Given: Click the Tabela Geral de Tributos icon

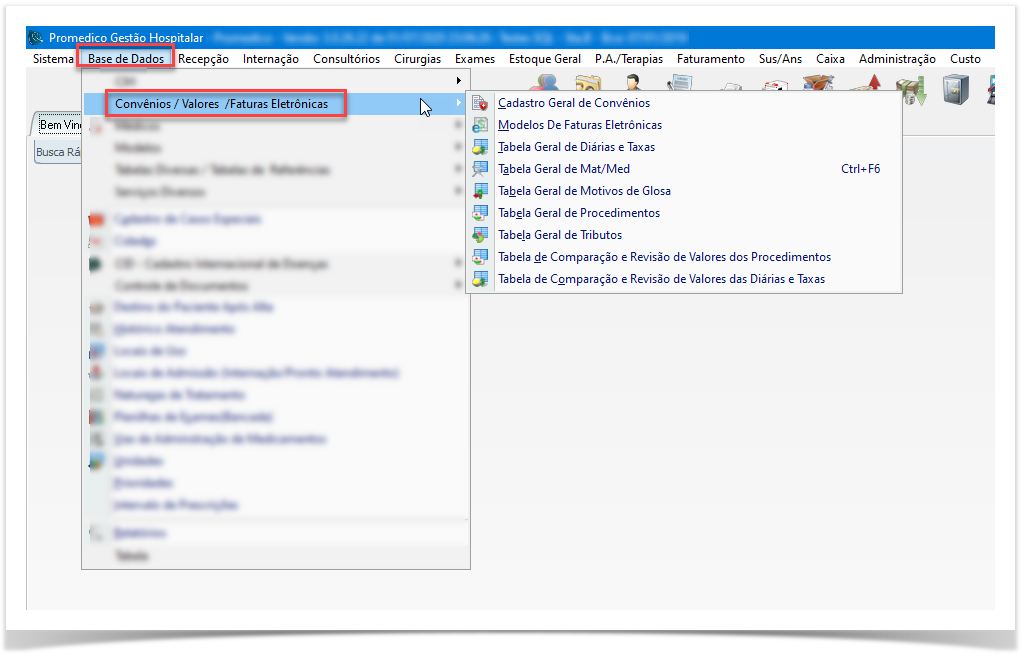Looking at the screenshot, I should coord(480,235).
